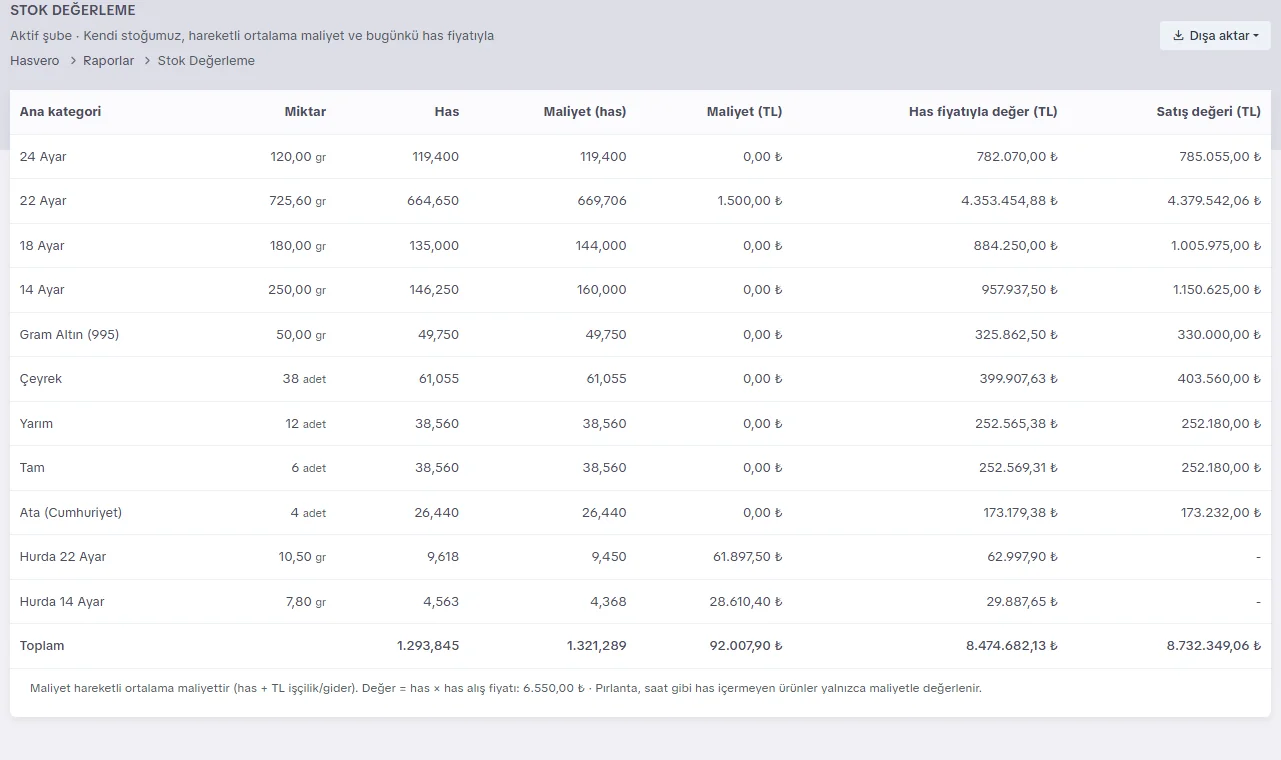Go to the Hasvero breadcrumb link
1281x760 pixels.
(x=35, y=61)
